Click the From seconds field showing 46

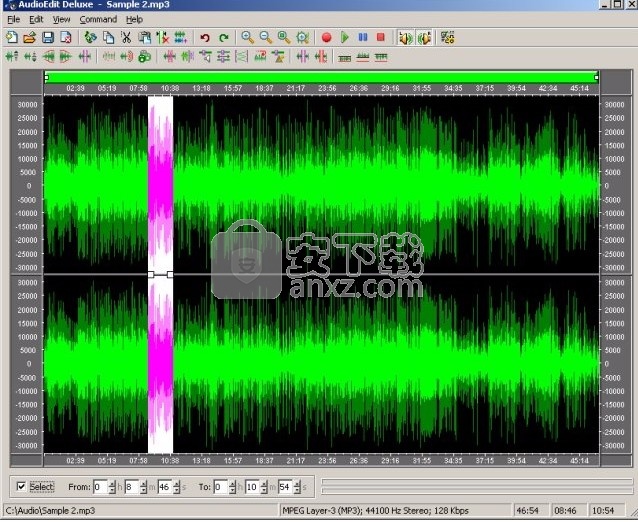pos(165,487)
